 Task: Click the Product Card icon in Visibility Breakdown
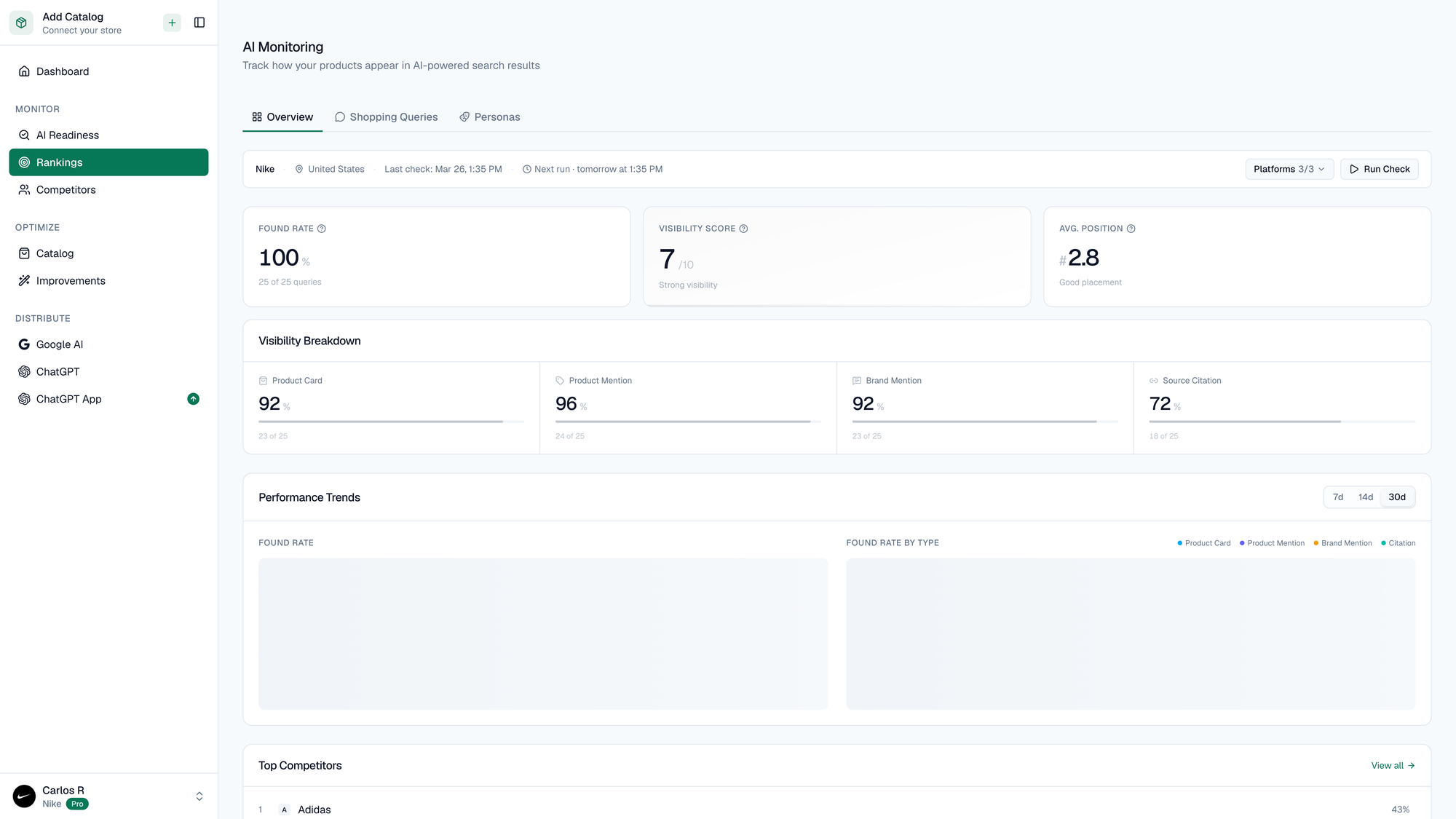pyautogui.click(x=263, y=381)
